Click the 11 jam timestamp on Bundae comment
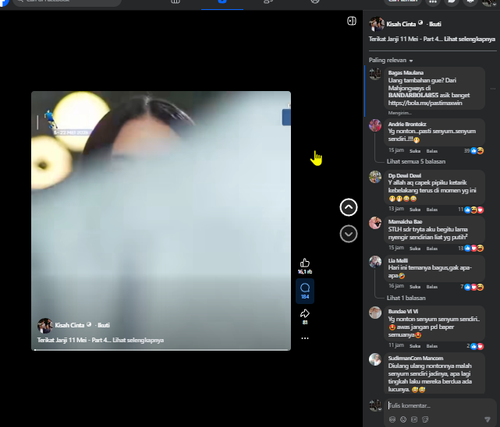500x427 pixels. coord(396,346)
